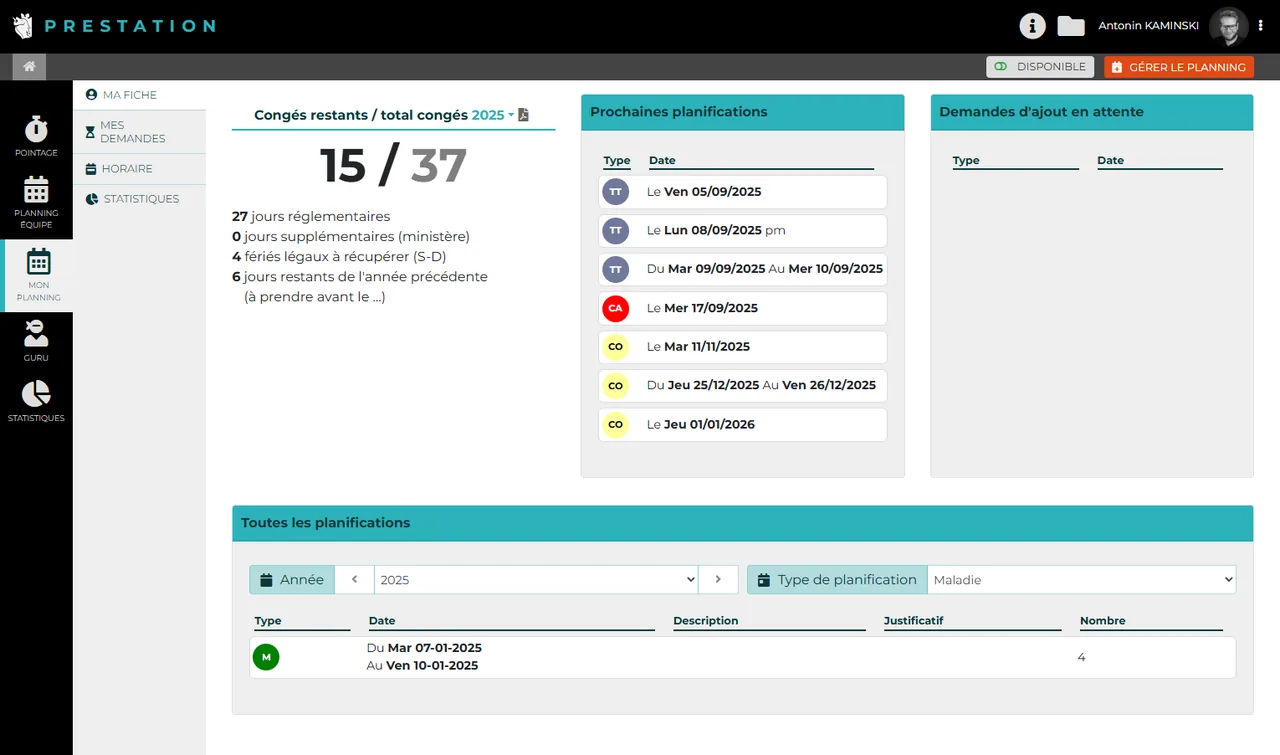Open STATISTIQUES submenu item

pyautogui.click(x=139, y=199)
